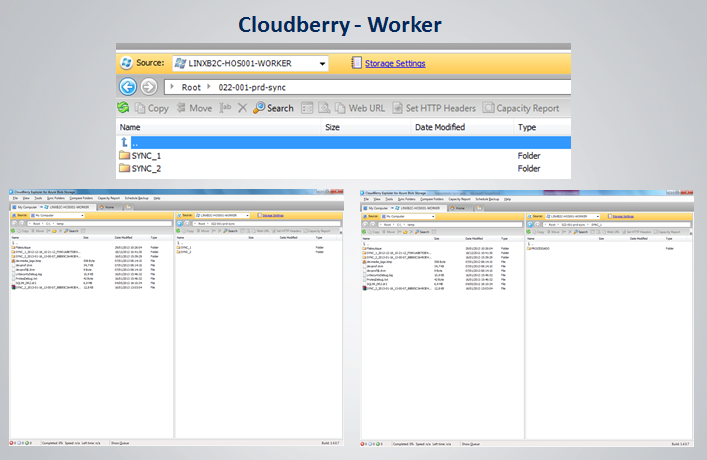Expand the arrow before Root breadcrumb

pyautogui.click(x=172, y=87)
